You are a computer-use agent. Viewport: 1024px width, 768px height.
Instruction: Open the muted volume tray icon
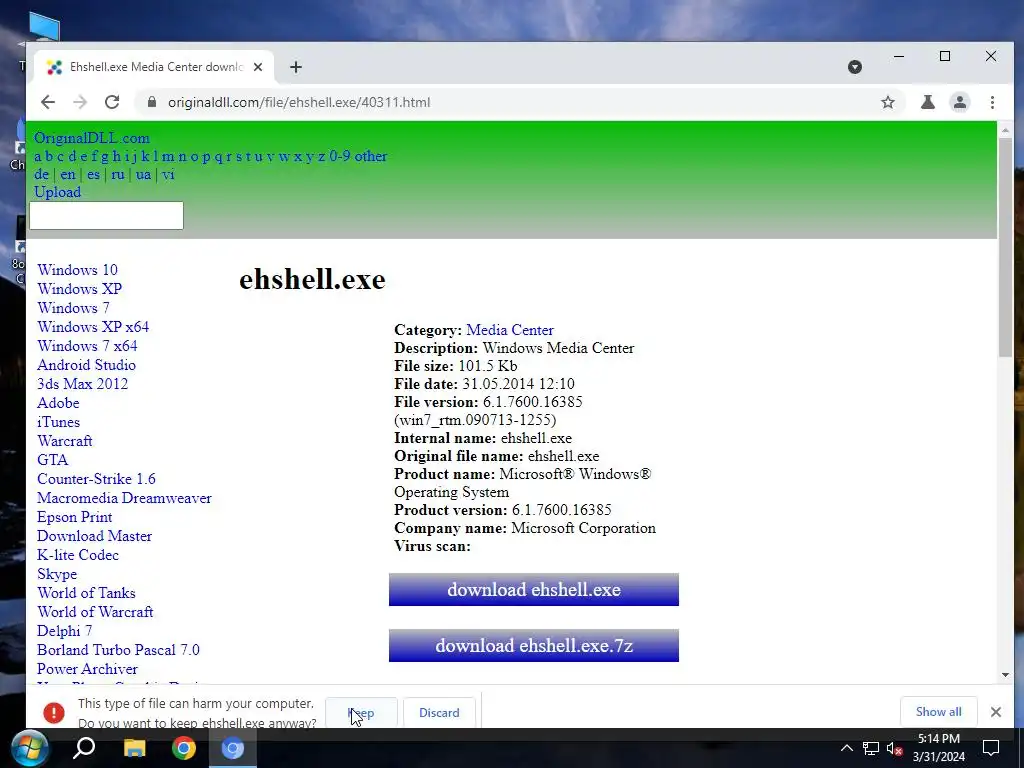895,748
